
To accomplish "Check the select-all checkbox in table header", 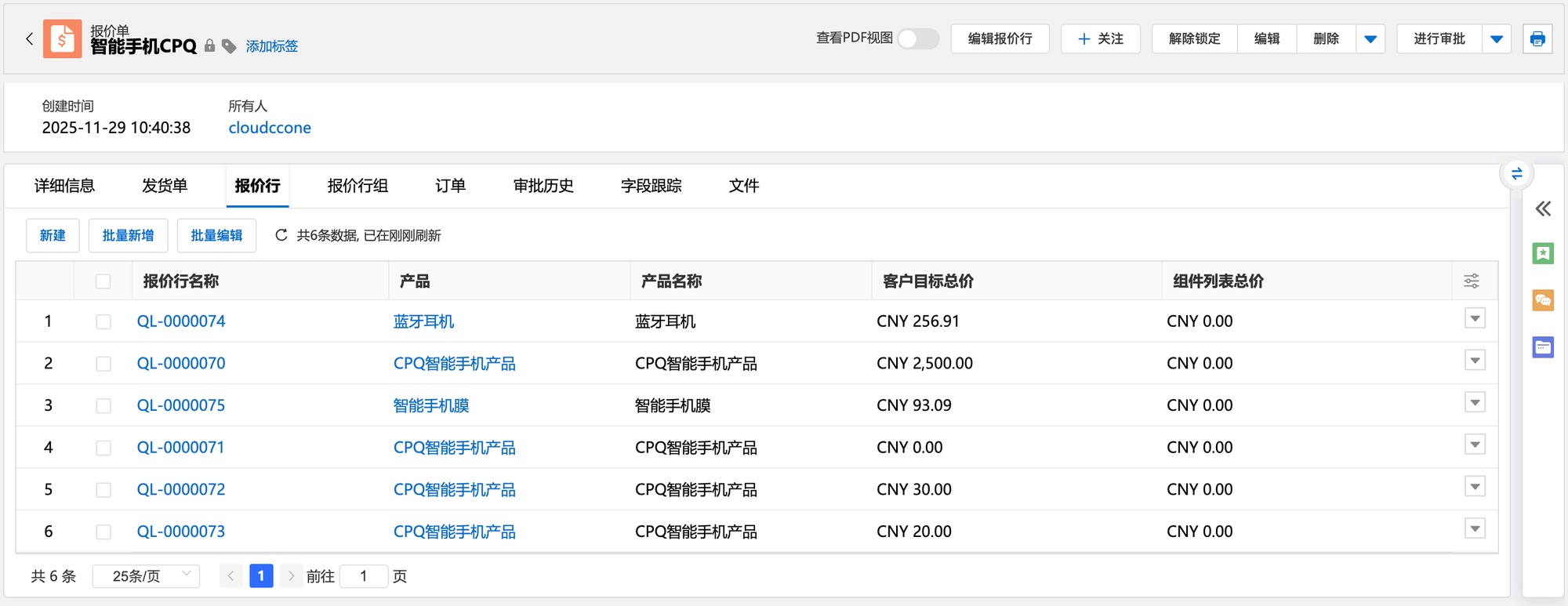I will (x=103, y=281).
